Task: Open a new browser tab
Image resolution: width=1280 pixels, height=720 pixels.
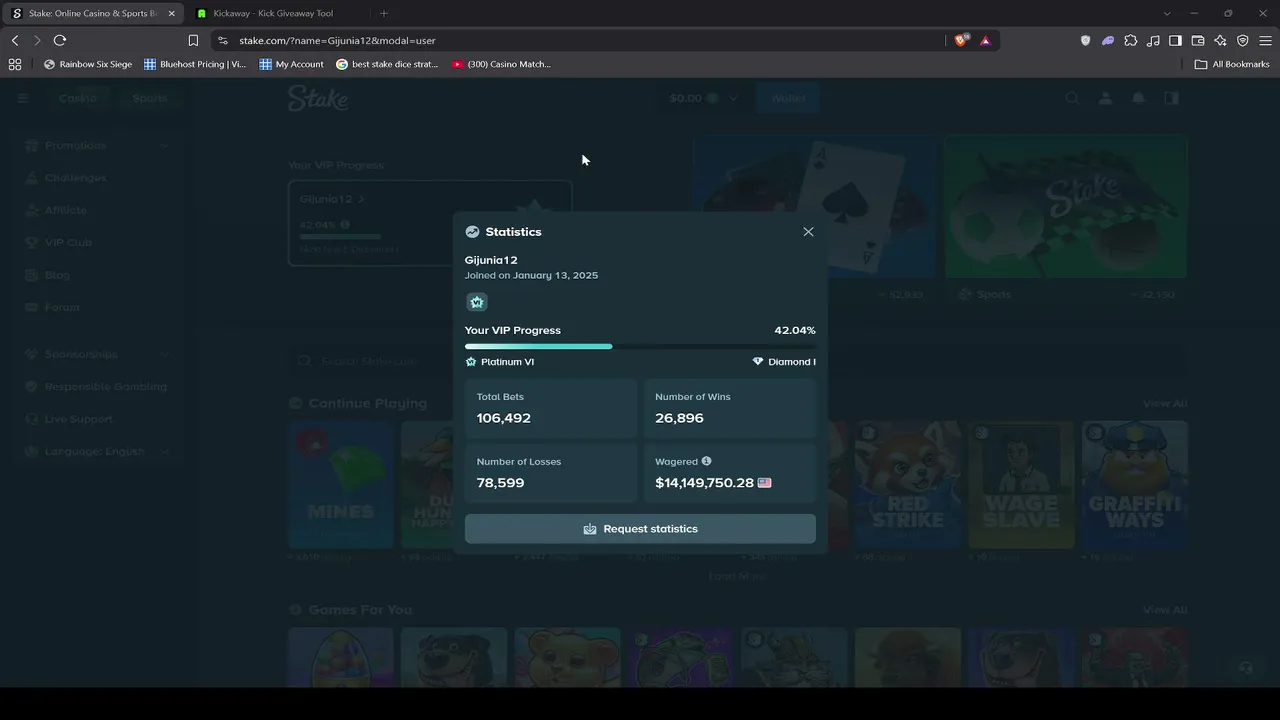Action: 384,13
